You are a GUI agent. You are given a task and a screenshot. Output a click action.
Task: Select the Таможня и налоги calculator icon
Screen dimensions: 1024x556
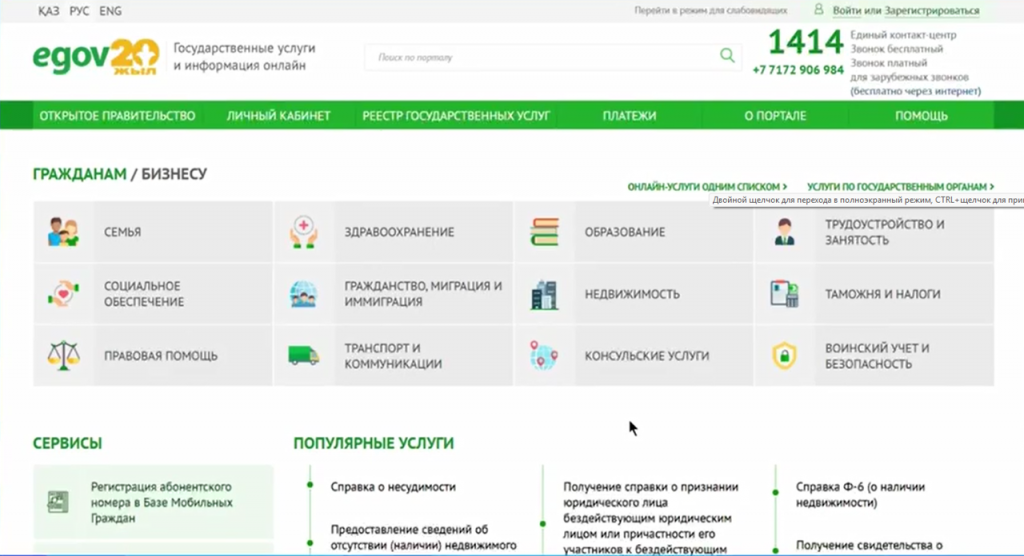[784, 294]
